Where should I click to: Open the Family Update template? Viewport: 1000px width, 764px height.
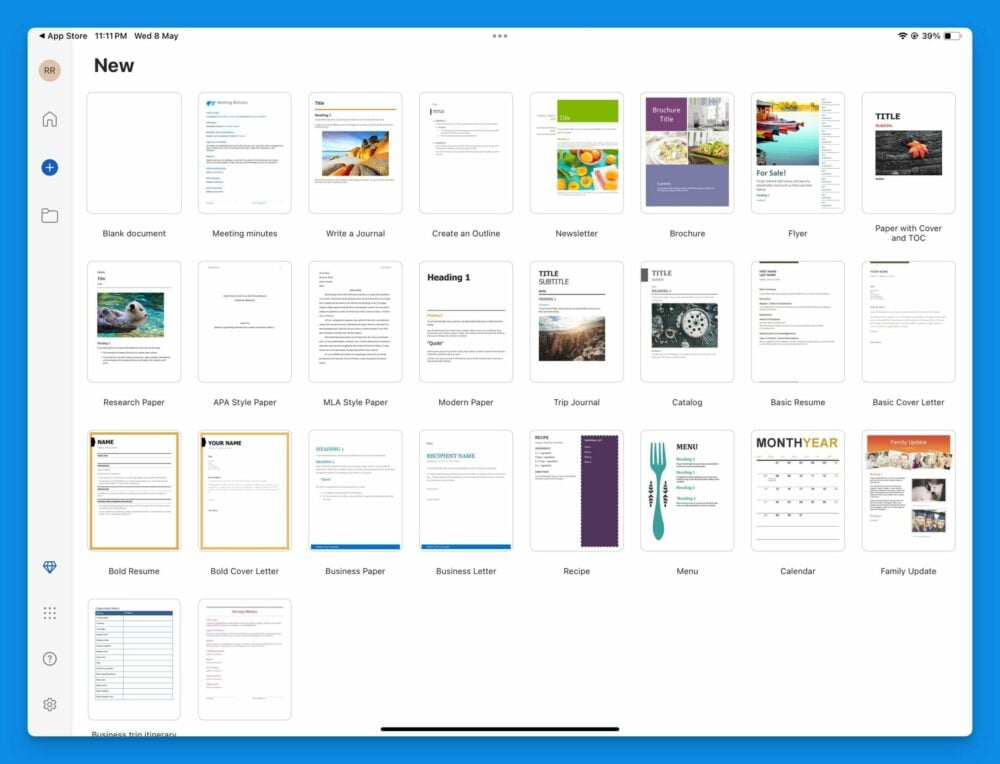909,490
